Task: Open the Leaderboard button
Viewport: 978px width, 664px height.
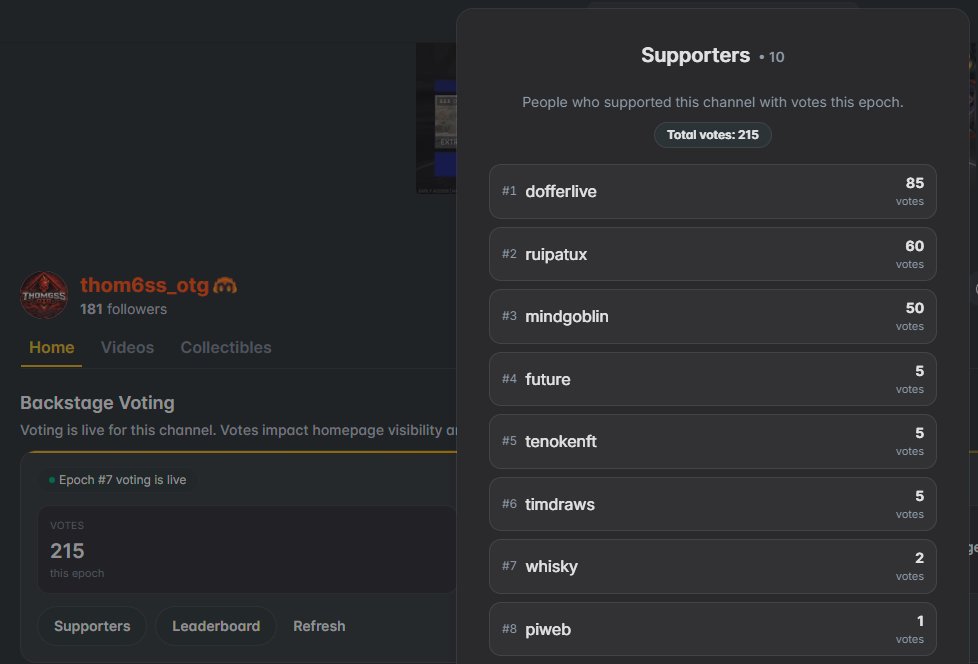Action: click(216, 626)
